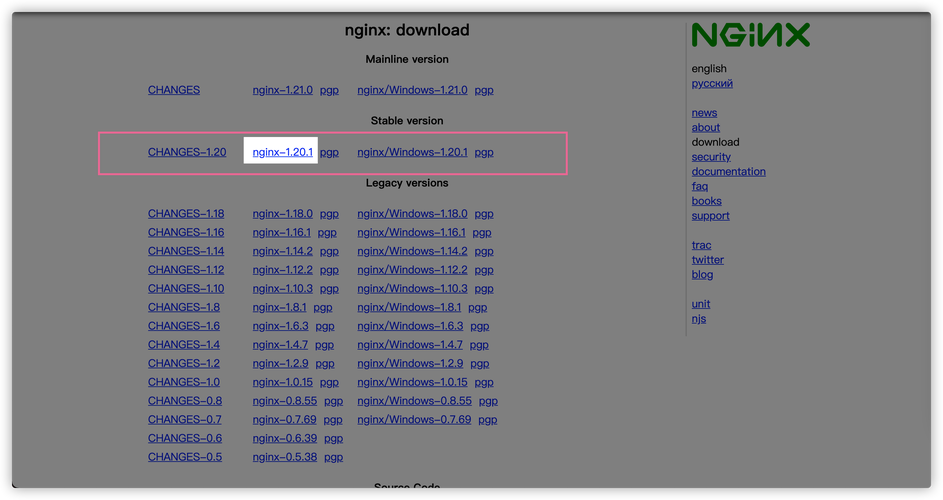Download nginx-0.5.38
The height and width of the screenshot is (500, 943).
tap(284, 456)
